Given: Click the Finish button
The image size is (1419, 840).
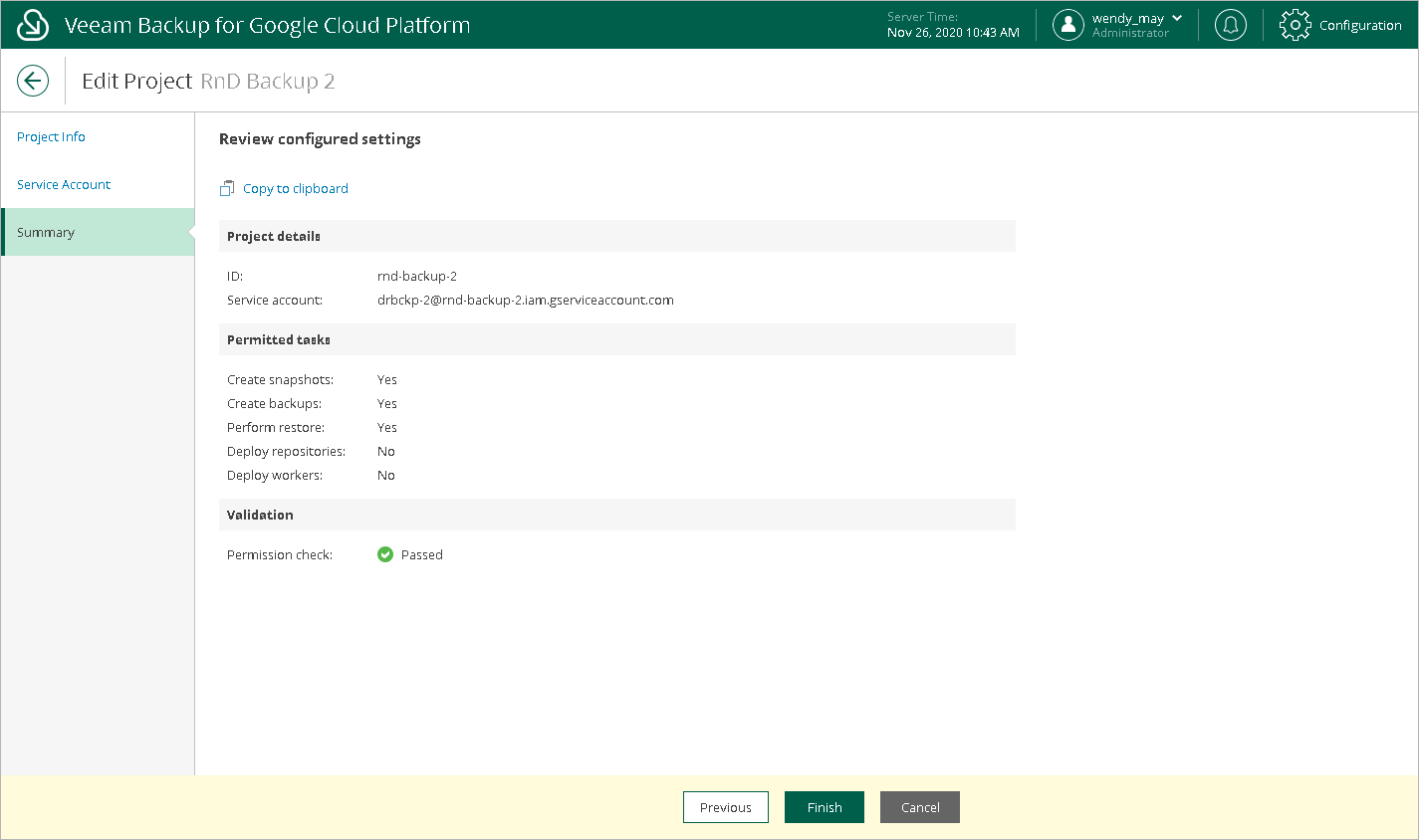Looking at the screenshot, I should [x=825, y=807].
